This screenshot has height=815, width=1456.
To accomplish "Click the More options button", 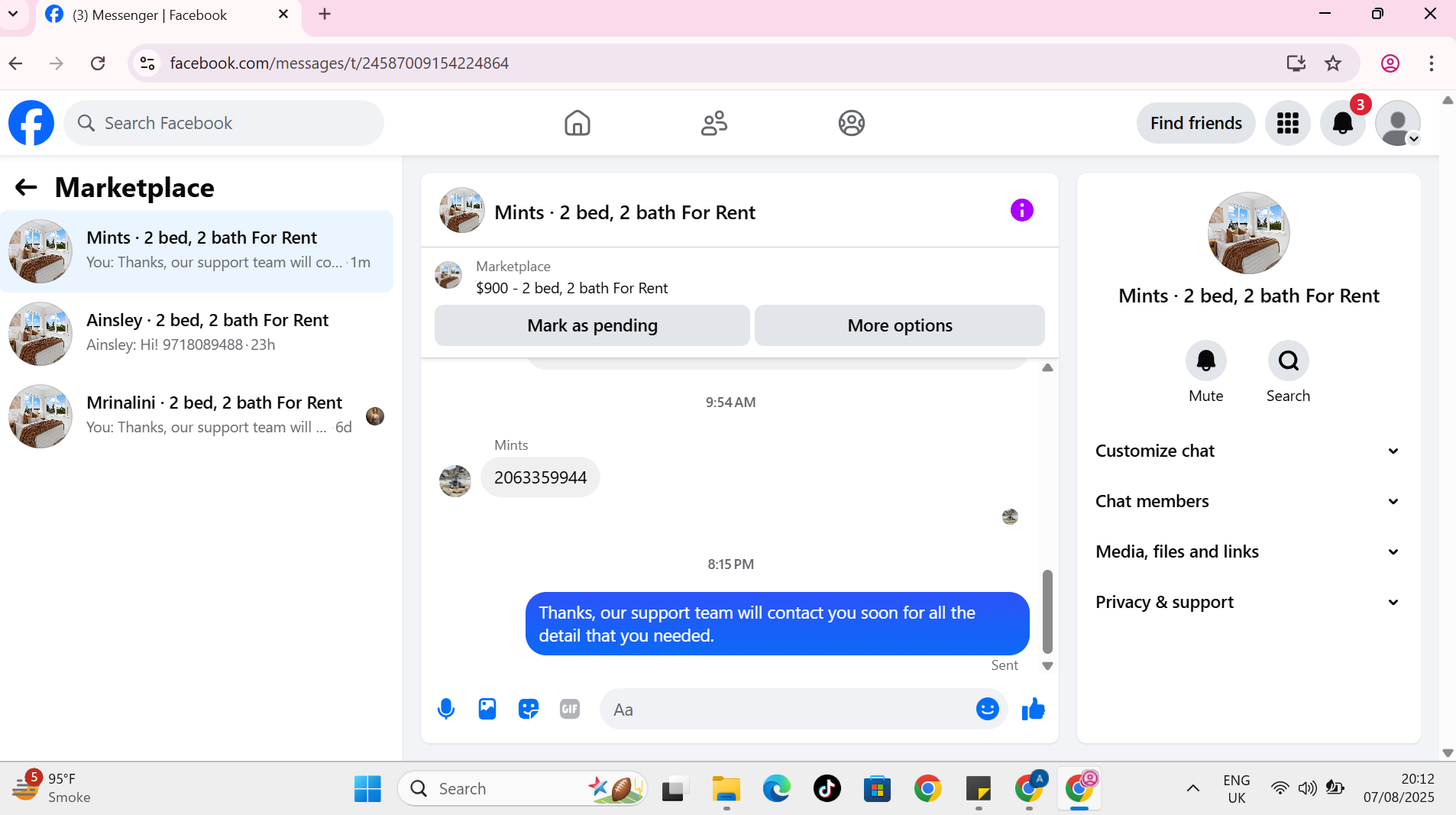I will point(900,325).
